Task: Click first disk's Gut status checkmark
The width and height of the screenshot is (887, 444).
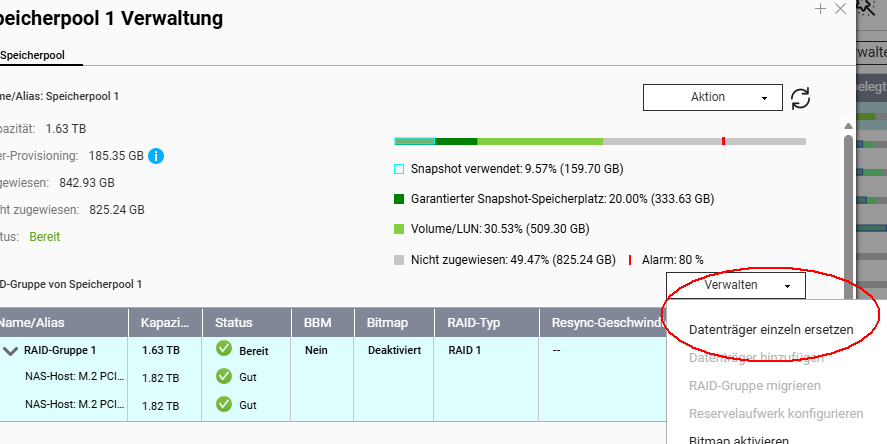Action: [223, 378]
